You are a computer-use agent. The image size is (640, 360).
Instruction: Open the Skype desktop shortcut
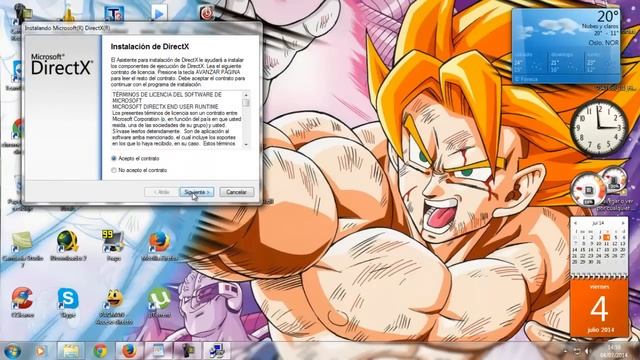68,302
